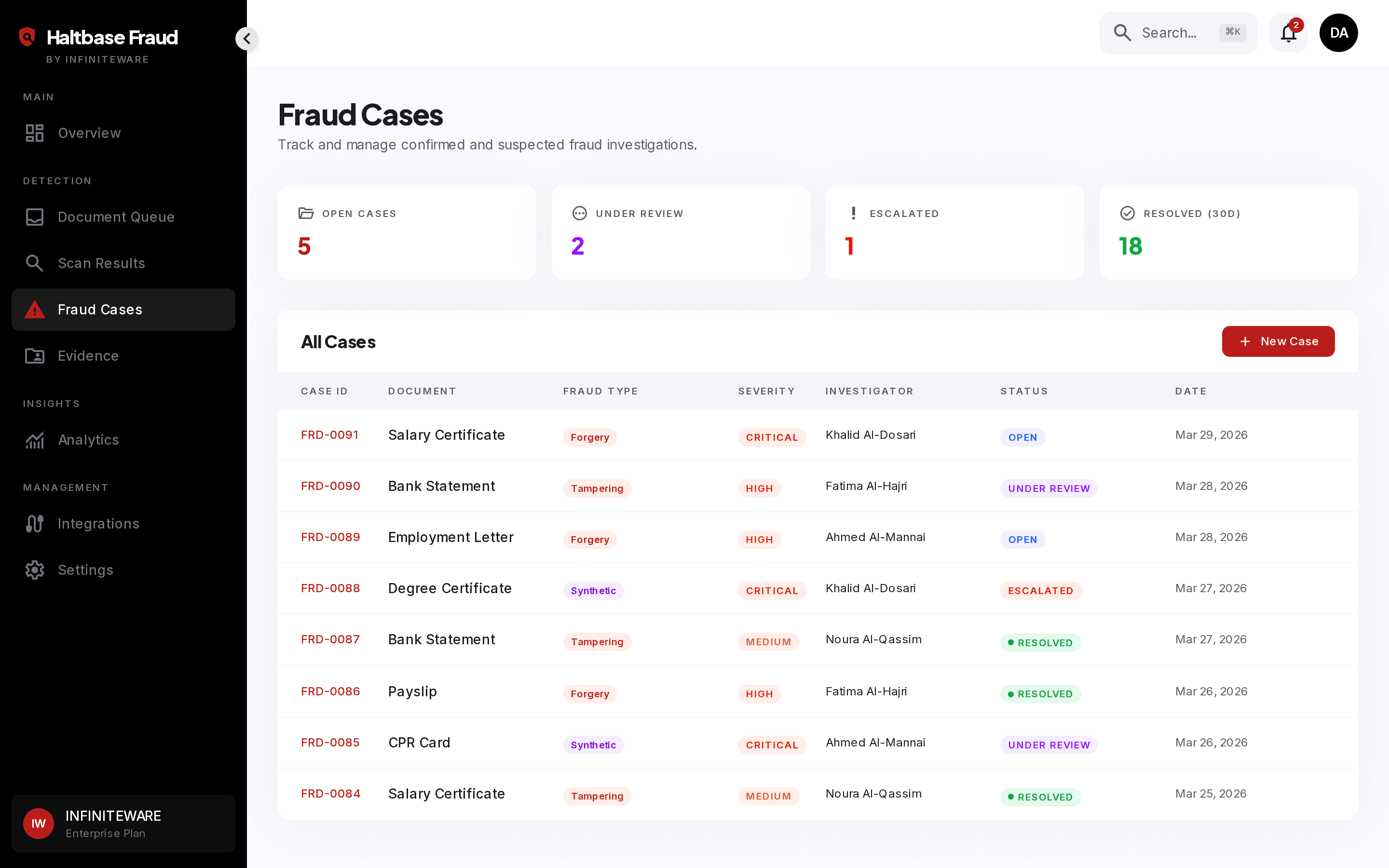Click the Employment Letter document name
The height and width of the screenshot is (868, 1389).
[450, 537]
